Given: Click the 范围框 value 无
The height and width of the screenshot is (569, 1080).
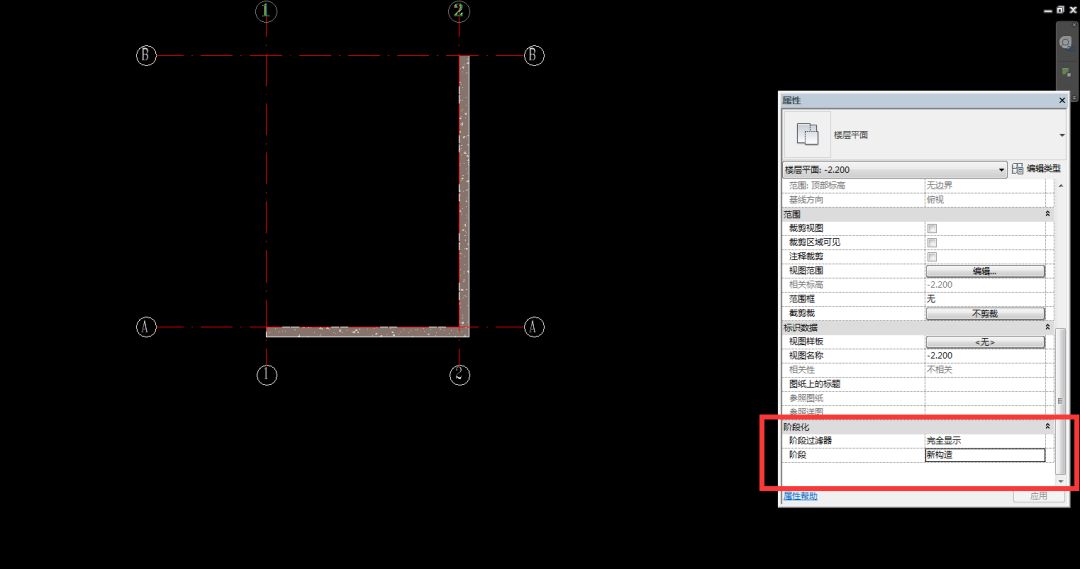Looking at the screenshot, I should 985,299.
